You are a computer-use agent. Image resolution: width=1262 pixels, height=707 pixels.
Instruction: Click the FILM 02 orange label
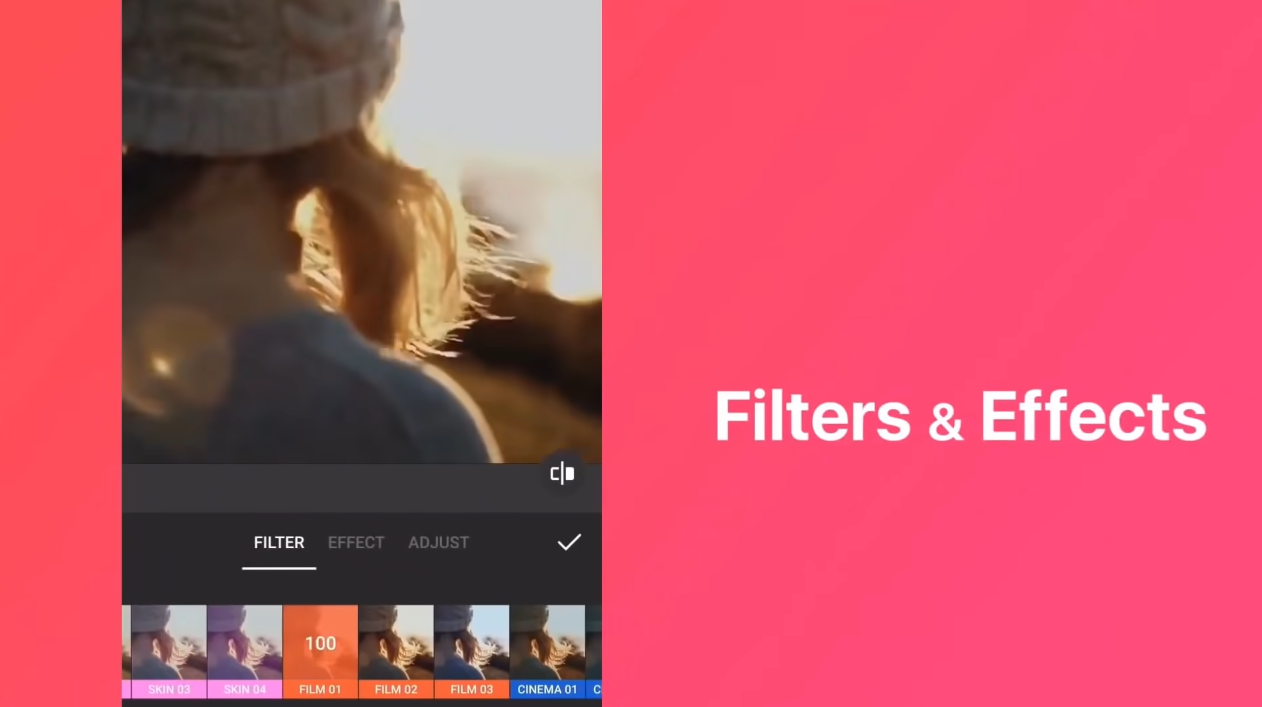[396, 689]
